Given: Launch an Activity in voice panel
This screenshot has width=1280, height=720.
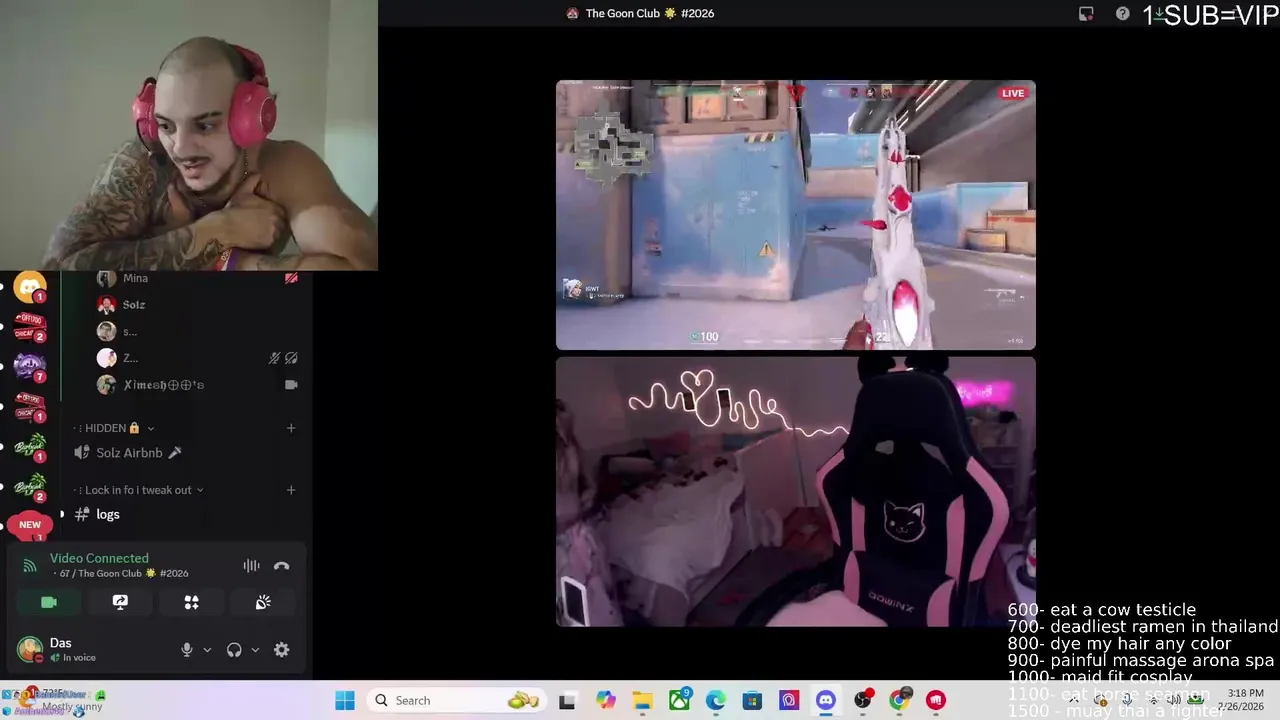Looking at the screenshot, I should [191, 602].
